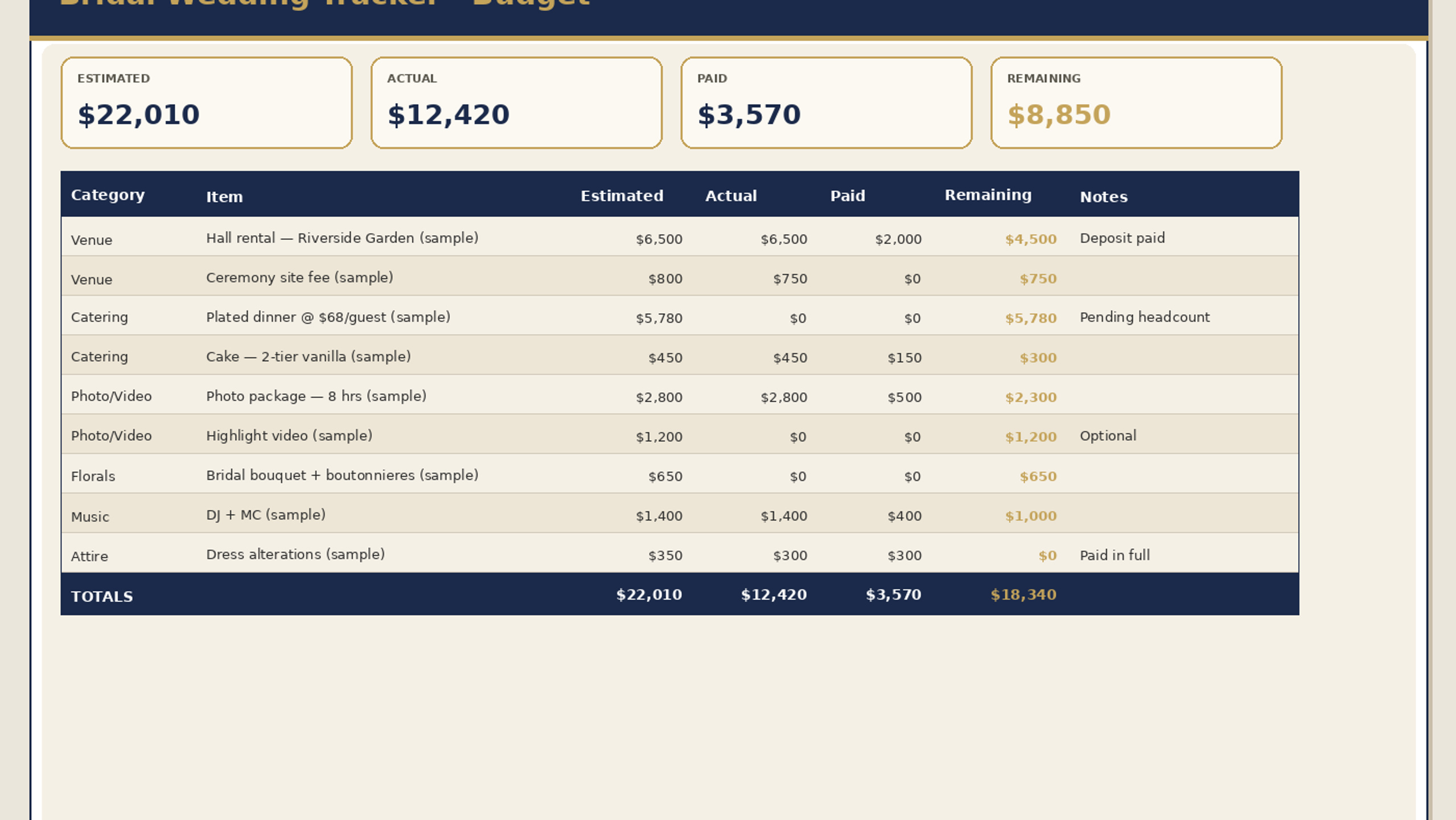Click the Optional note for Highlight video
The image size is (1456, 820).
click(x=1108, y=436)
